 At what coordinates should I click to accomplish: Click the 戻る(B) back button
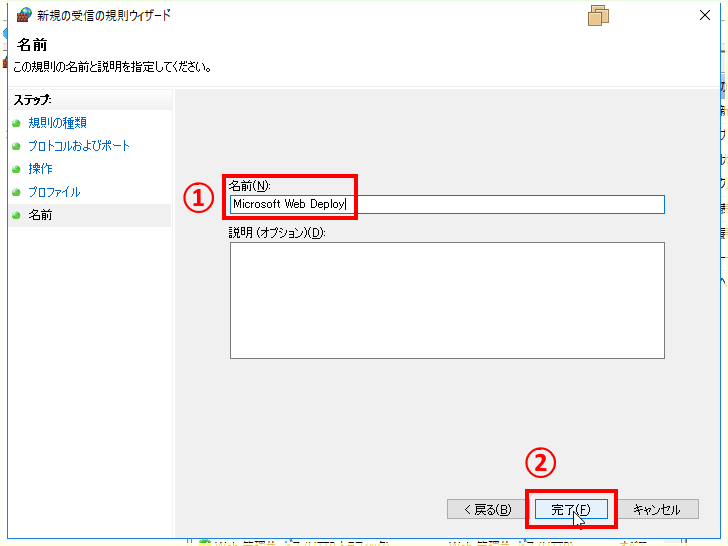(488, 509)
